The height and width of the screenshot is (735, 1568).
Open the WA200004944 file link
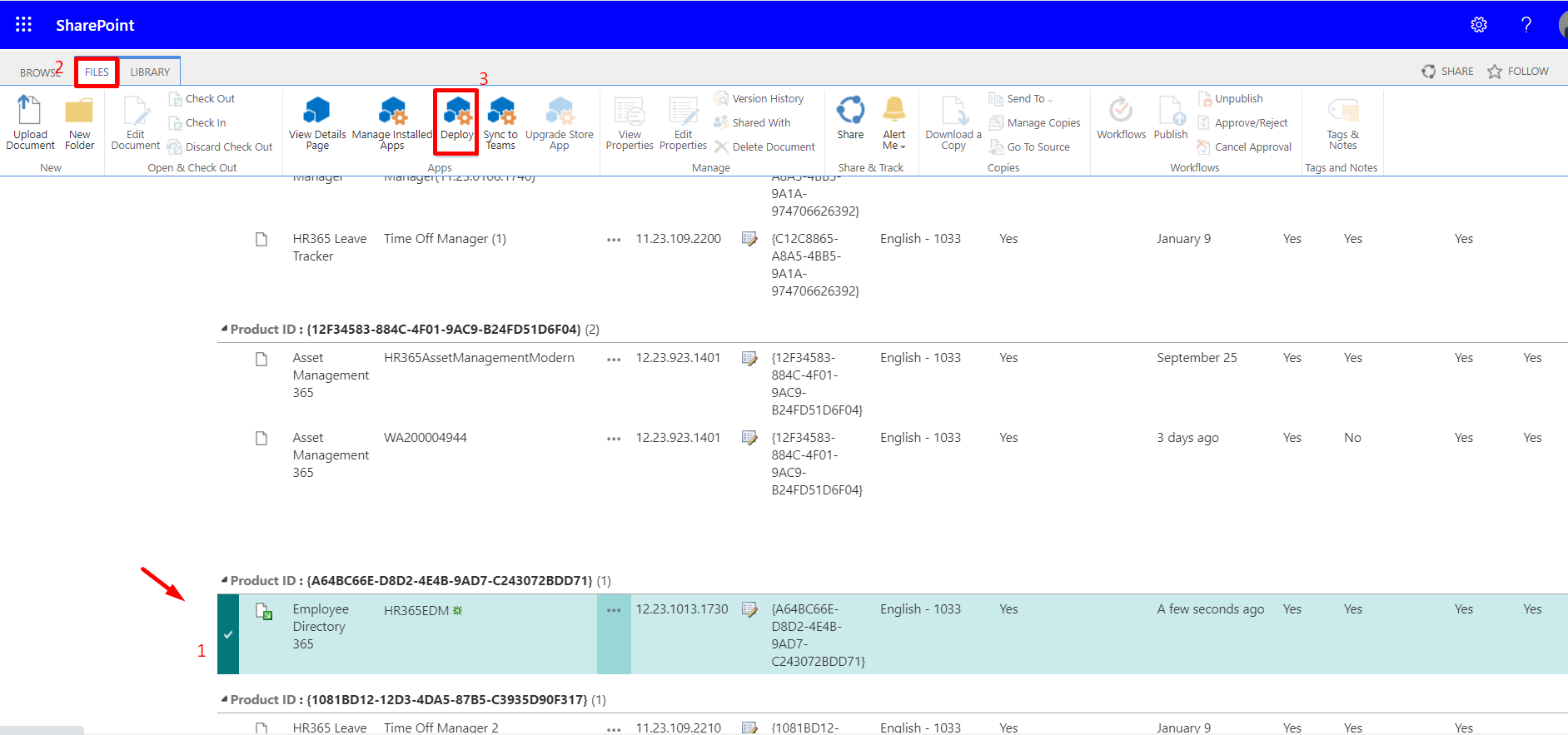[x=425, y=437]
